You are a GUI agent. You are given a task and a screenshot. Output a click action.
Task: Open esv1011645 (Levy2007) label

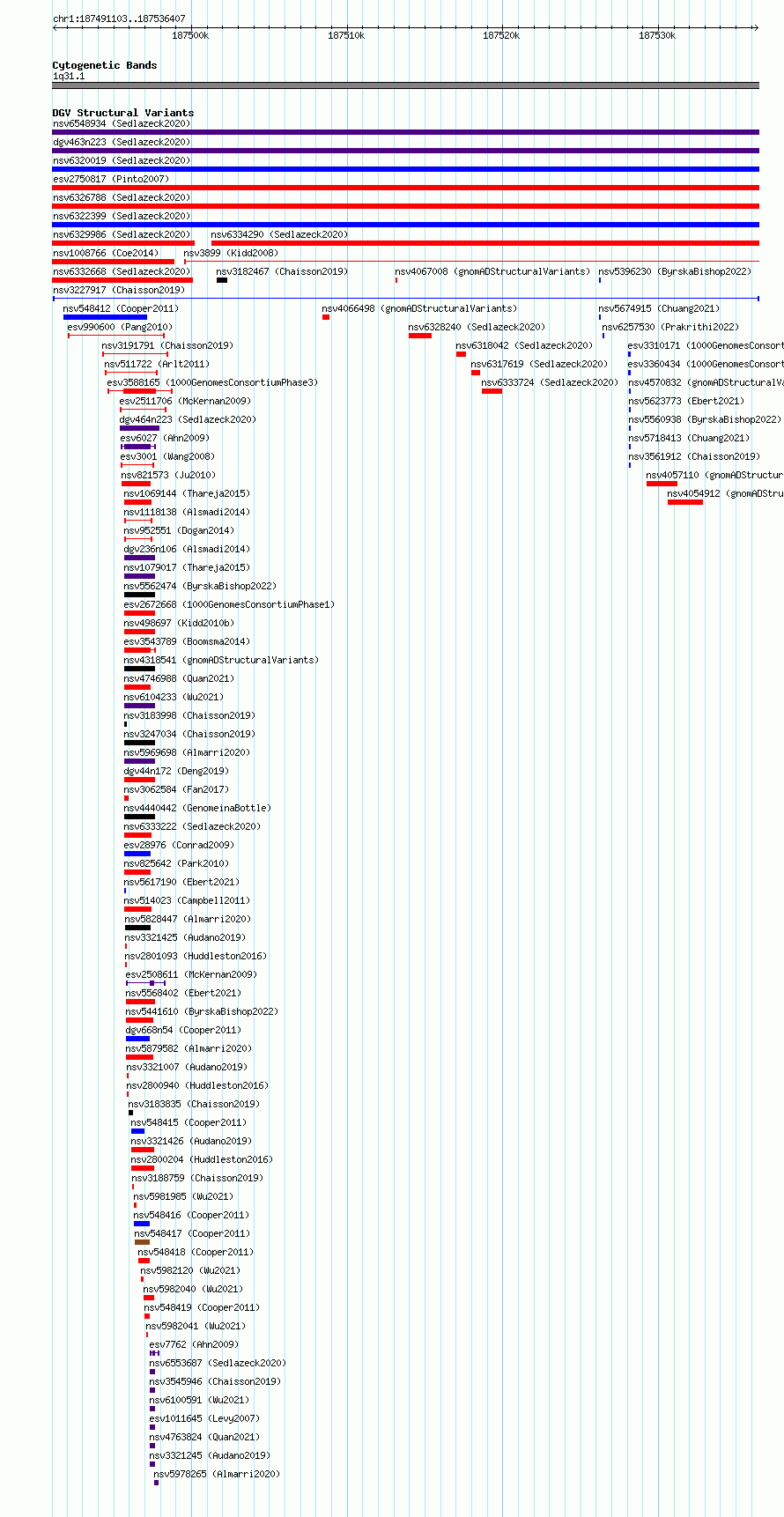[205, 1418]
